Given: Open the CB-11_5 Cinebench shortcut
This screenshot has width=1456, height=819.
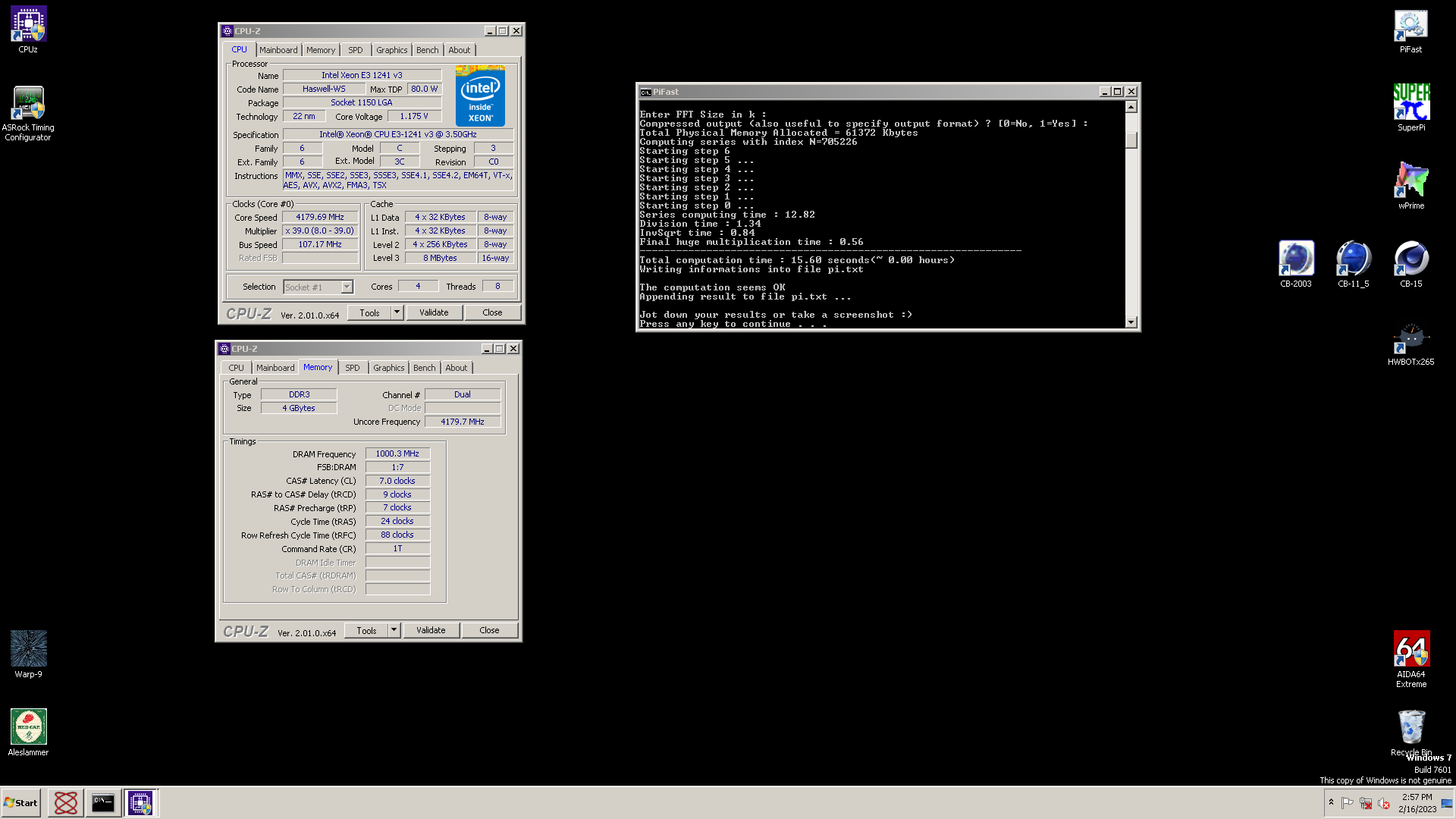Looking at the screenshot, I should pyautogui.click(x=1353, y=264).
